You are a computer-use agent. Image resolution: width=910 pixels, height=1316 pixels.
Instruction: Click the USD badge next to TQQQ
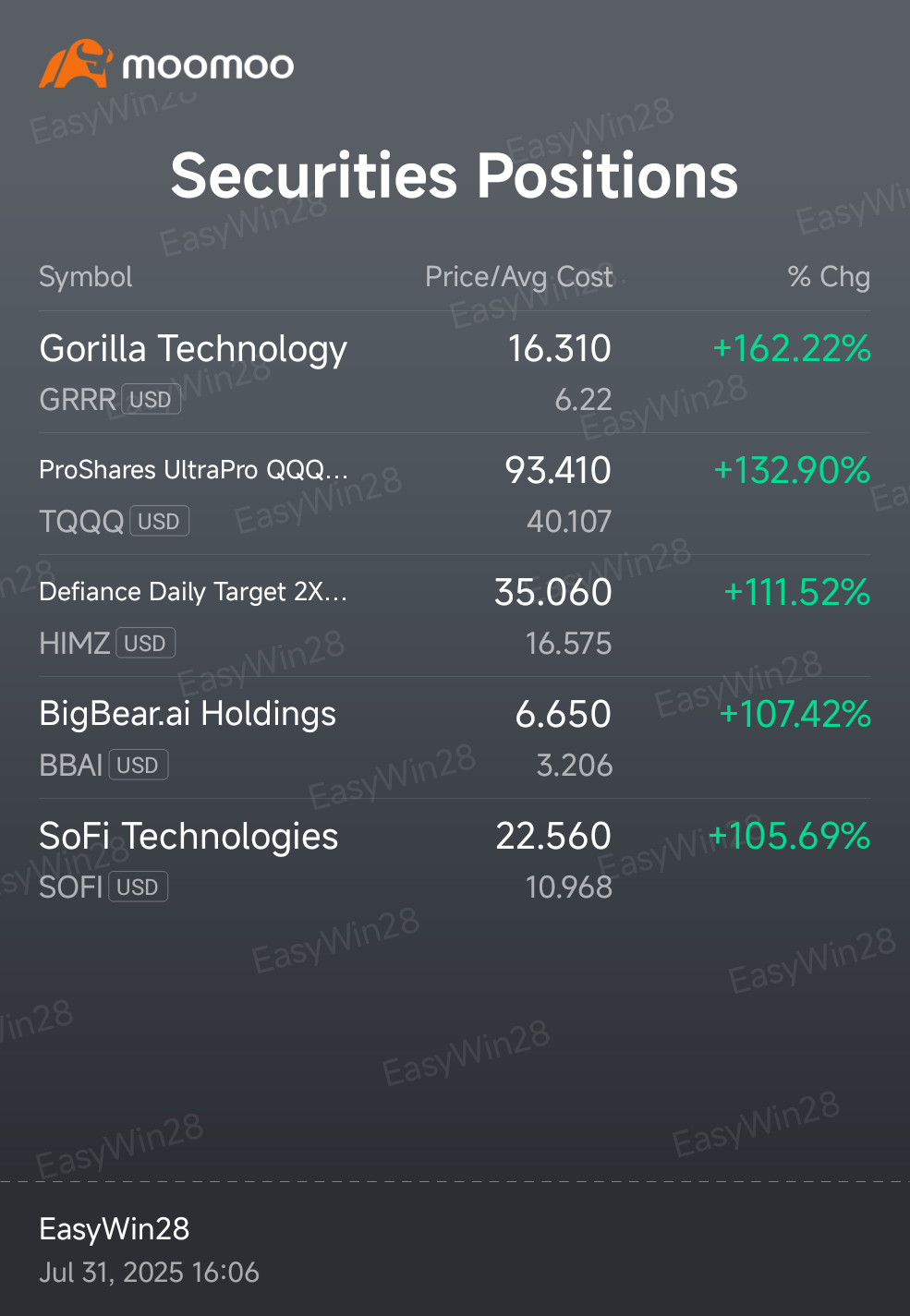click(159, 522)
